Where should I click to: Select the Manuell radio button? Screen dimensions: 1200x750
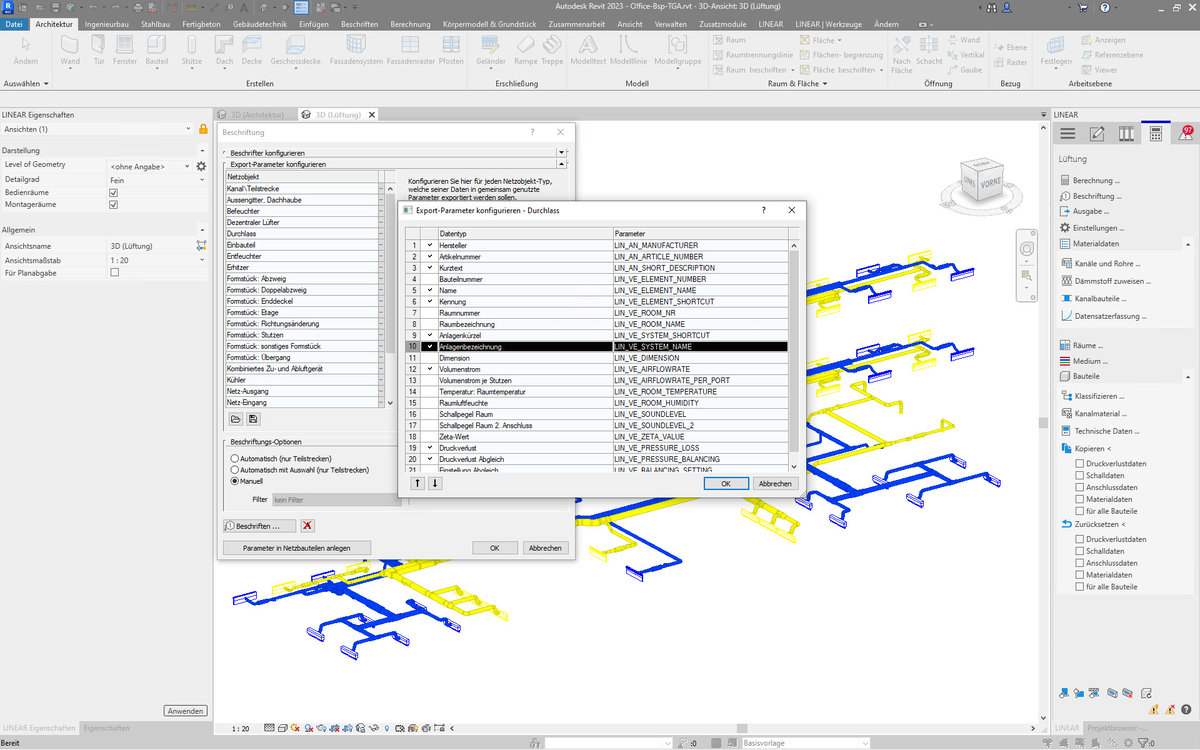235,481
